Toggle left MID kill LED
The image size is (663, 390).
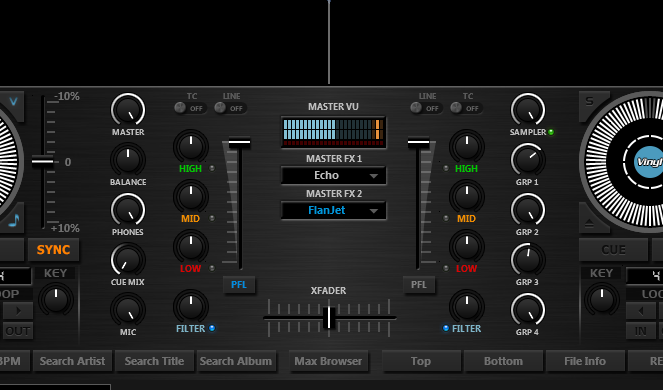pyautogui.click(x=212, y=218)
